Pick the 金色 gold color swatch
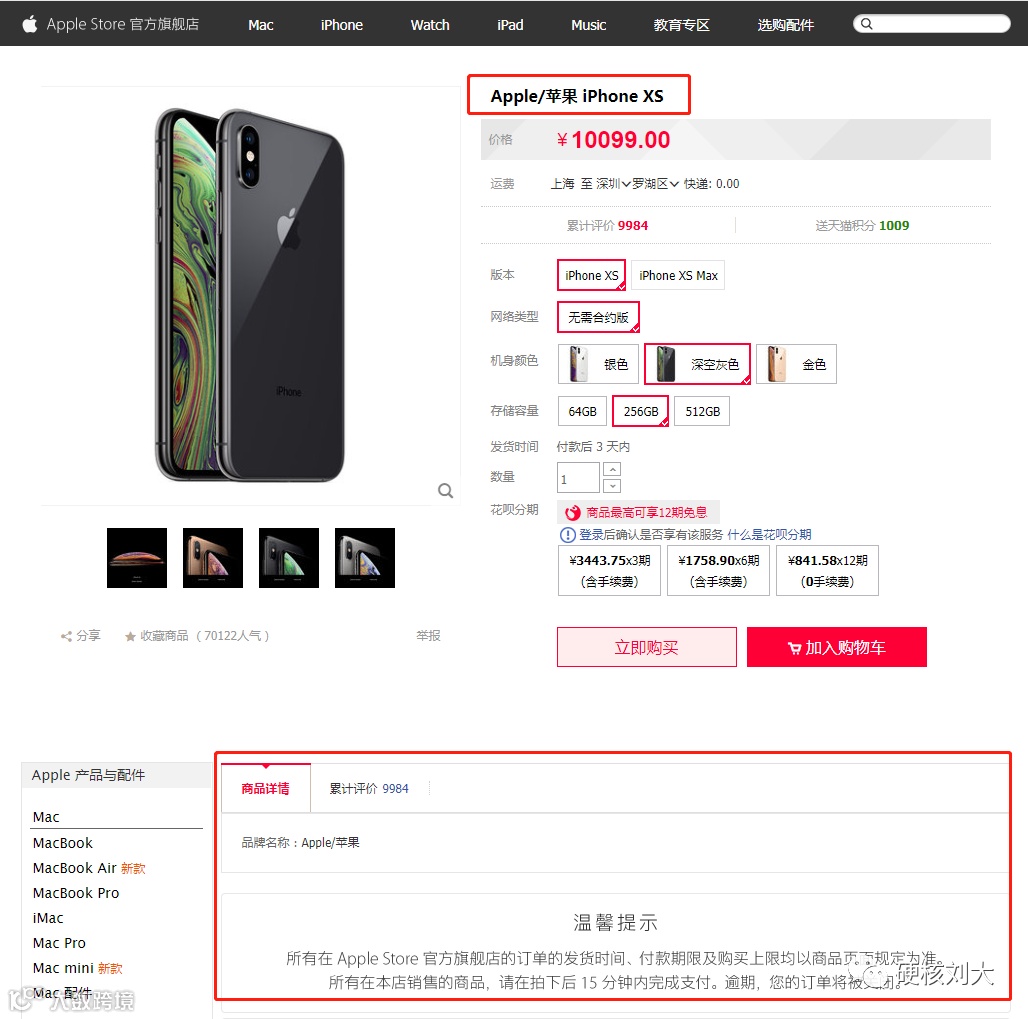Screen dimensions: 1028x1019 [x=796, y=364]
